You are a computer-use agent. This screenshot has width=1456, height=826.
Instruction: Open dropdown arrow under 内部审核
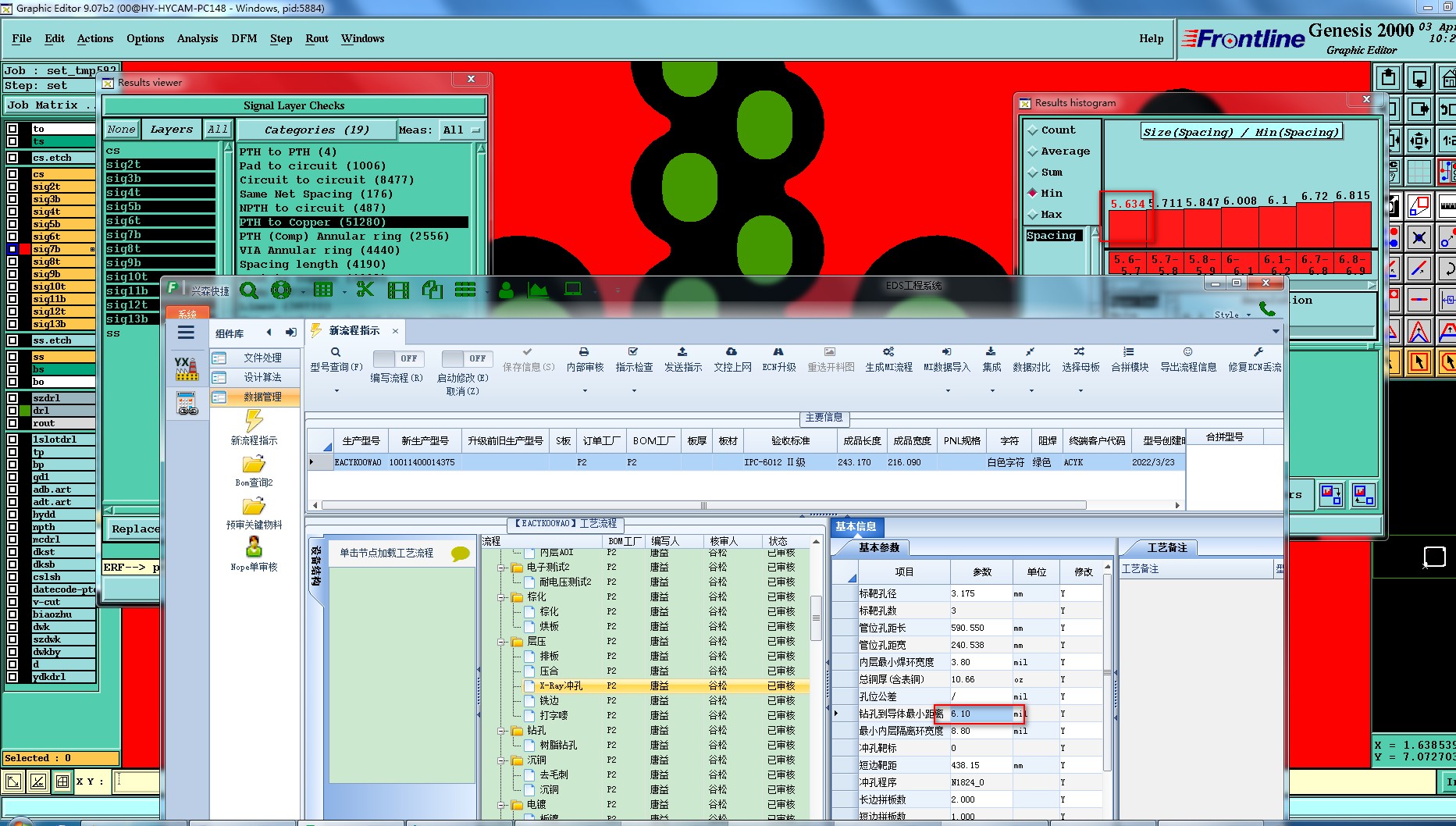point(585,390)
